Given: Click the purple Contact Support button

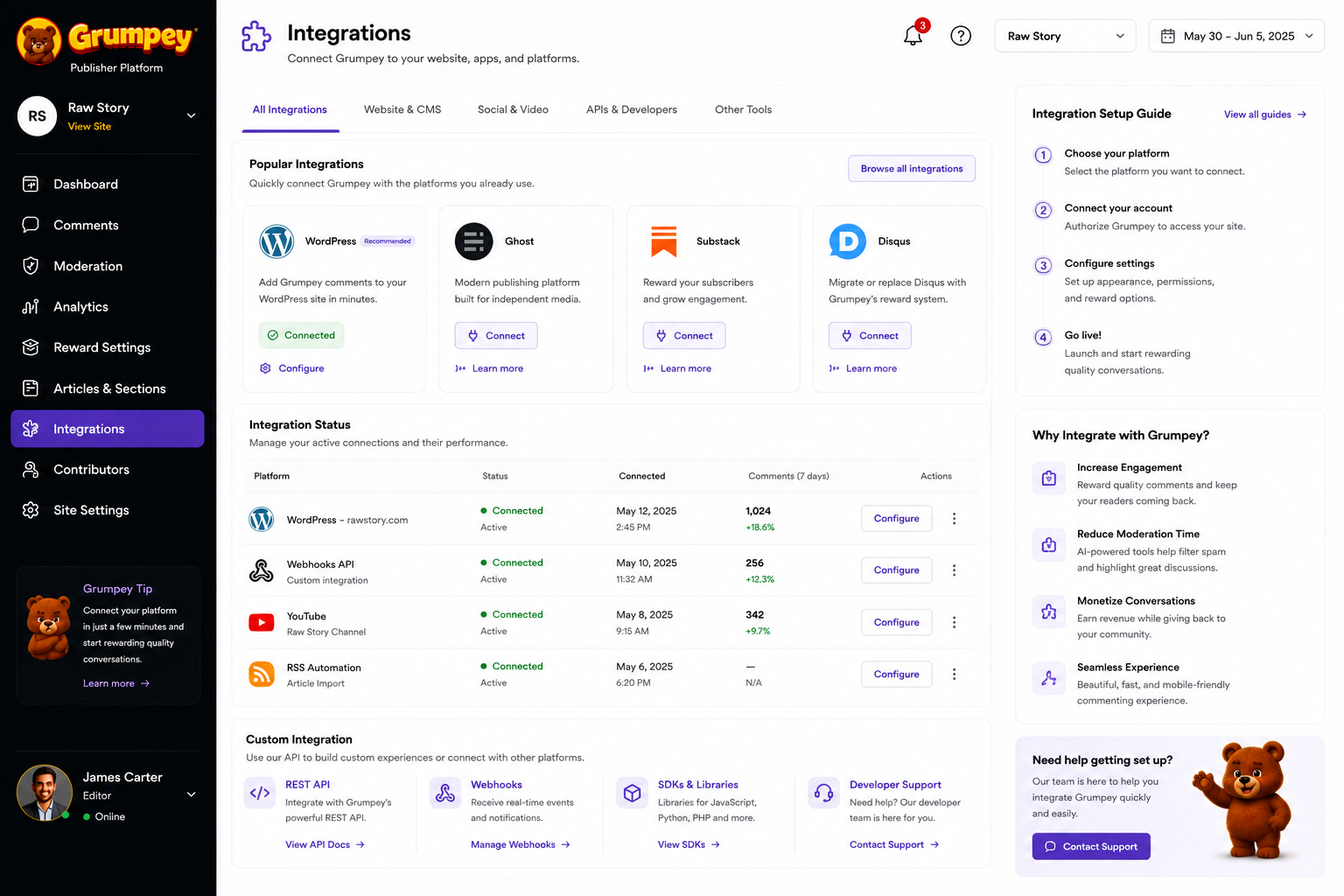Looking at the screenshot, I should tap(1091, 846).
